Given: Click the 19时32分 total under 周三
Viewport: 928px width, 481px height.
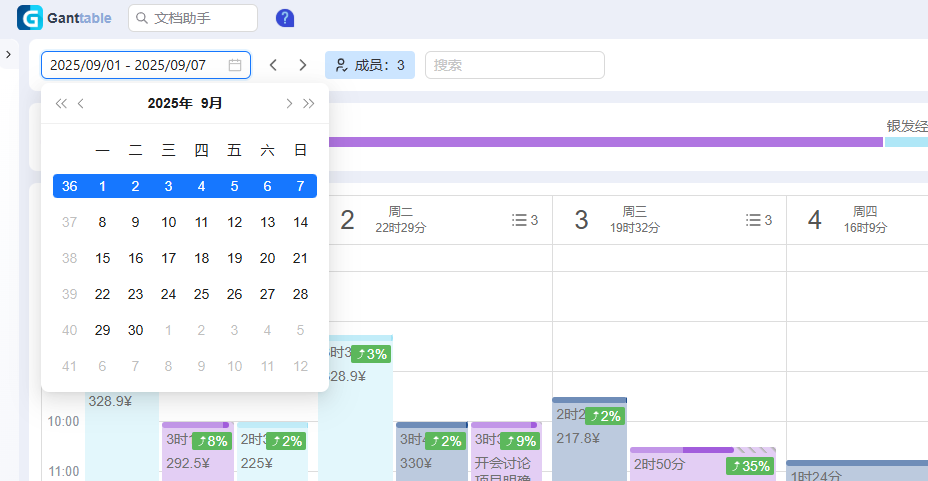Looking at the screenshot, I should click(634, 228).
